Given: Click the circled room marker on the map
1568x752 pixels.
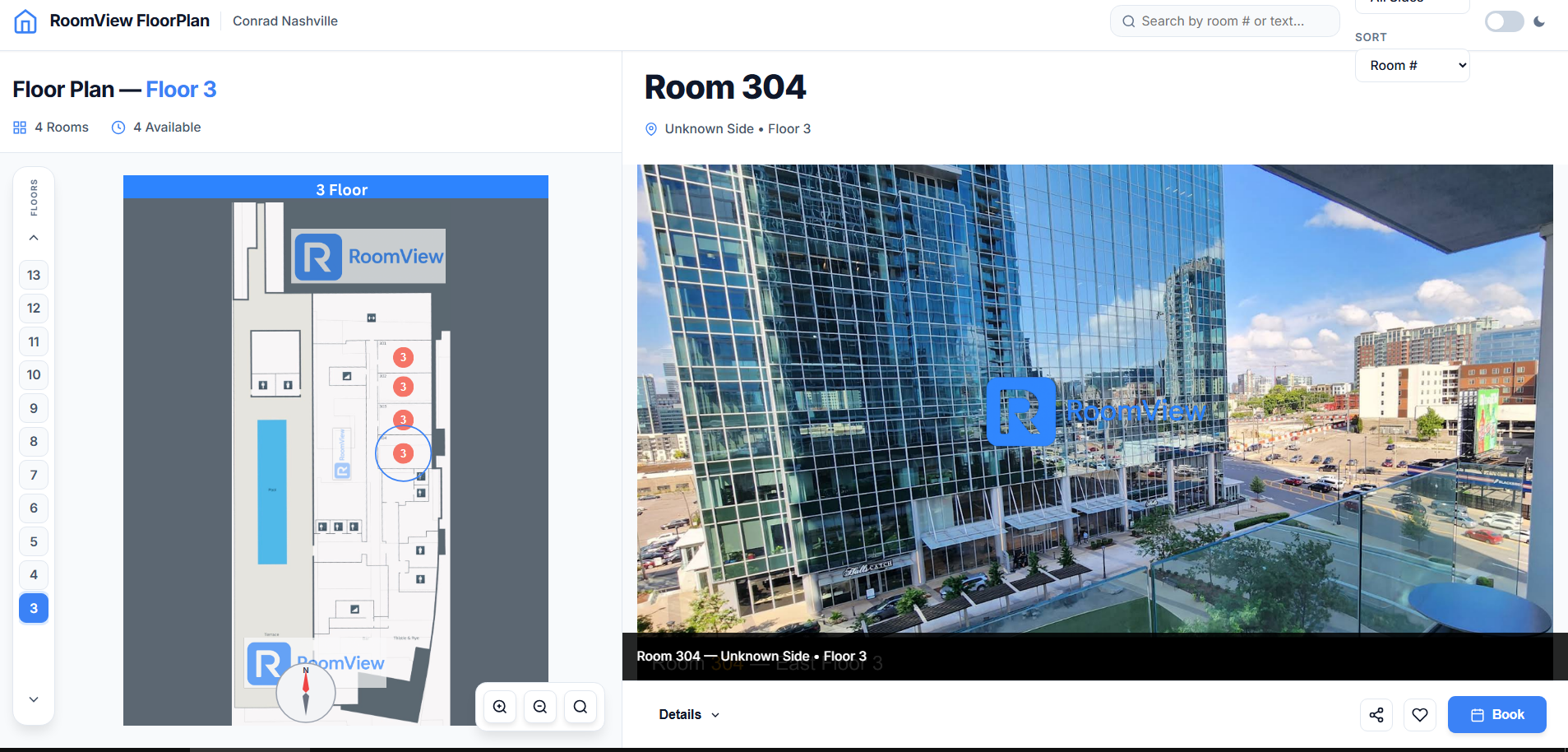Looking at the screenshot, I should [403, 453].
